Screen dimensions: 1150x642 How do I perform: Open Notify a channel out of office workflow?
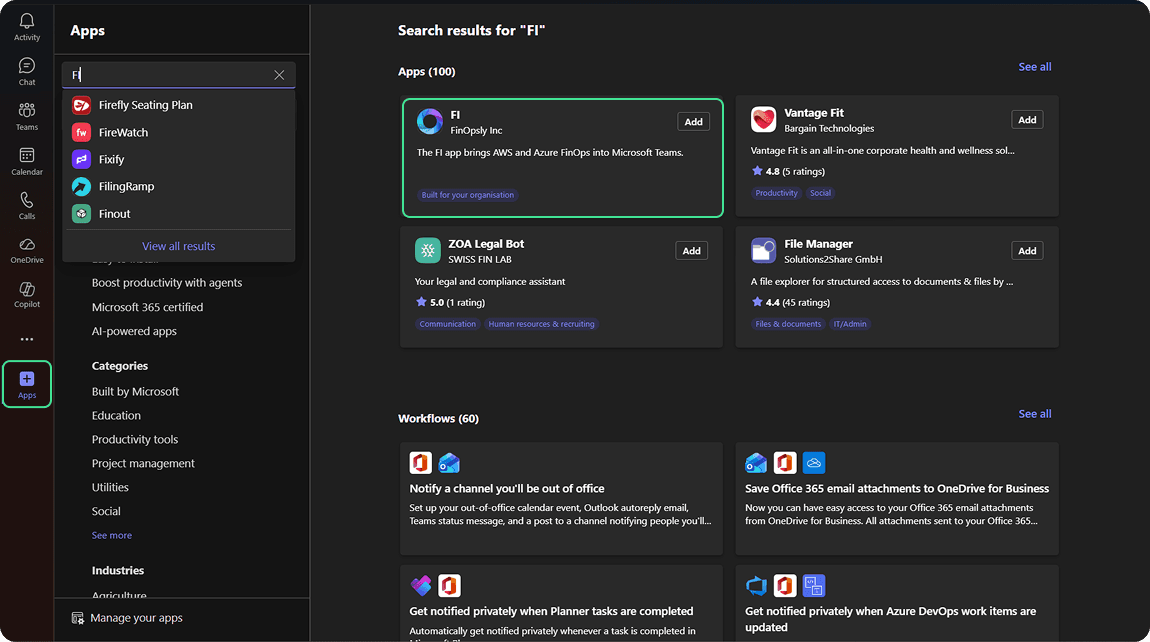(x=561, y=498)
